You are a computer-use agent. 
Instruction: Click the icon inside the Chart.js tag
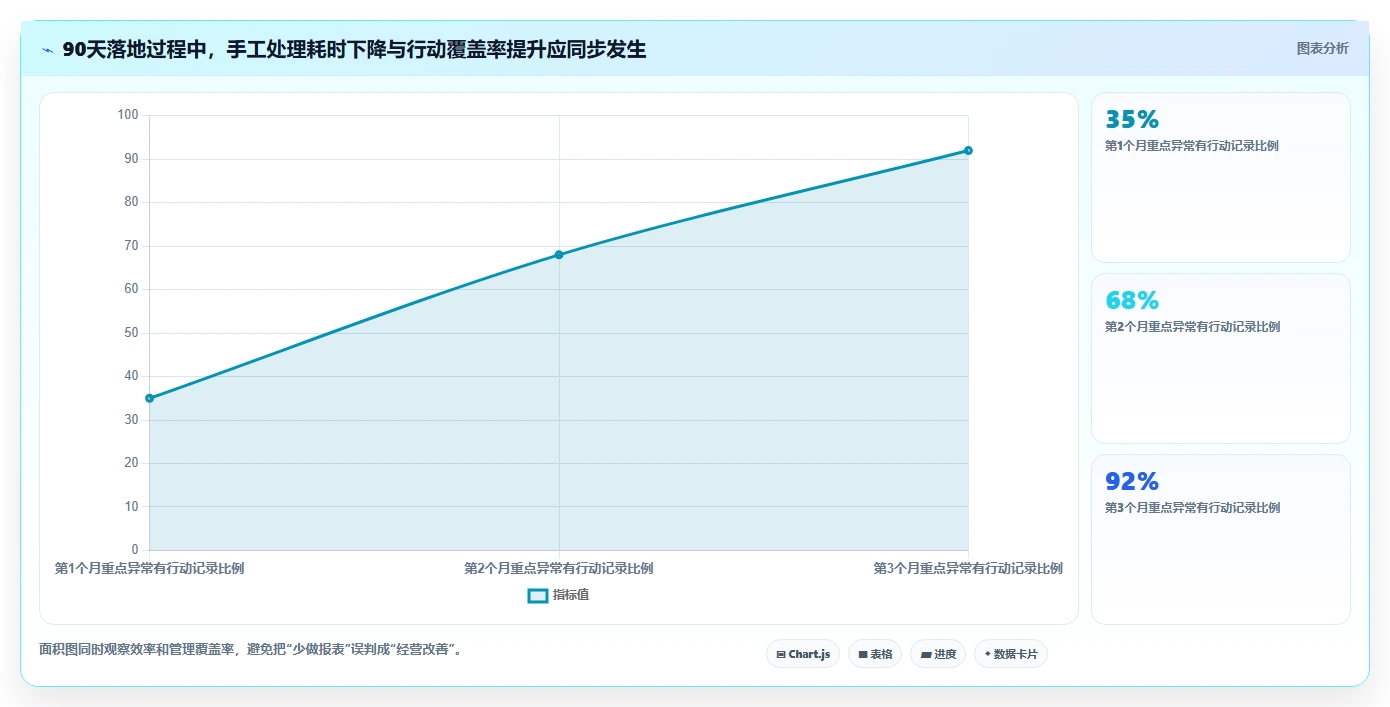coord(781,655)
